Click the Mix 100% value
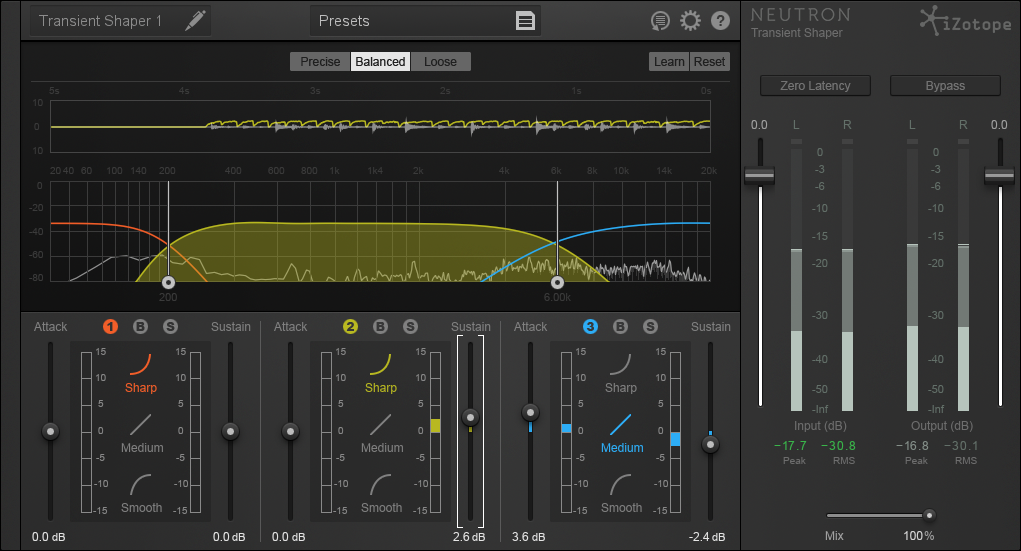 (x=918, y=535)
